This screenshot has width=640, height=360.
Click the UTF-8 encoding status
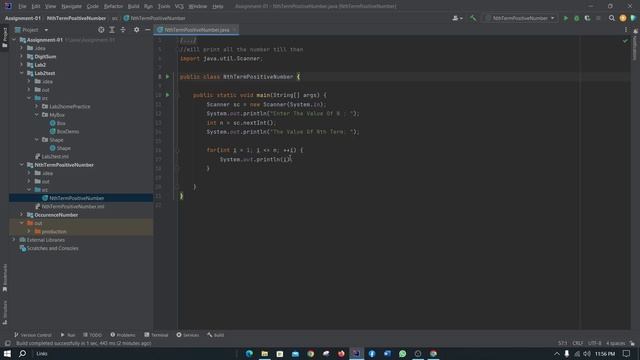595,343
